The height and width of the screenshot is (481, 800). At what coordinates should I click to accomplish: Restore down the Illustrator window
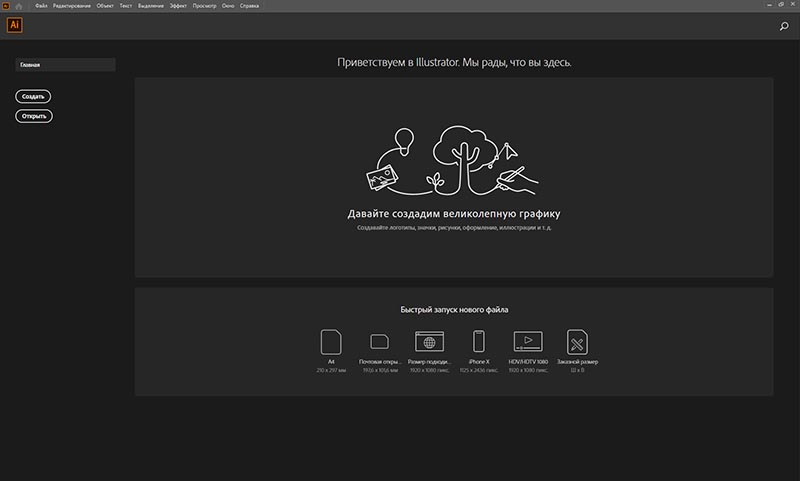(x=781, y=5)
